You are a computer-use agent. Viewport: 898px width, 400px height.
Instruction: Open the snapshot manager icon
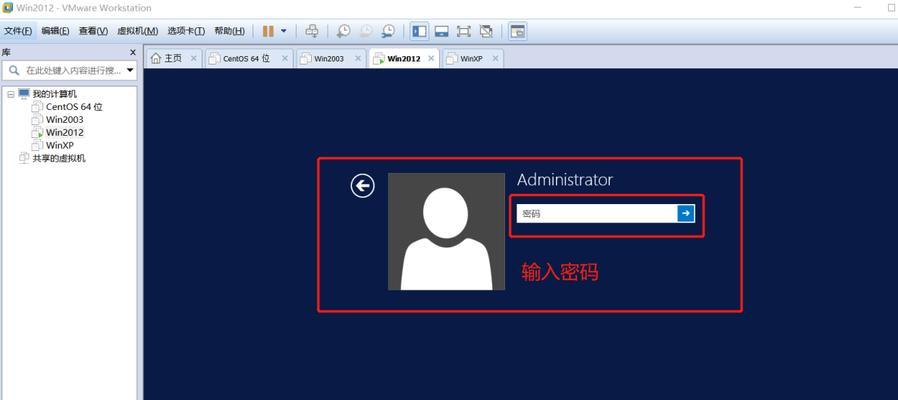(x=388, y=31)
